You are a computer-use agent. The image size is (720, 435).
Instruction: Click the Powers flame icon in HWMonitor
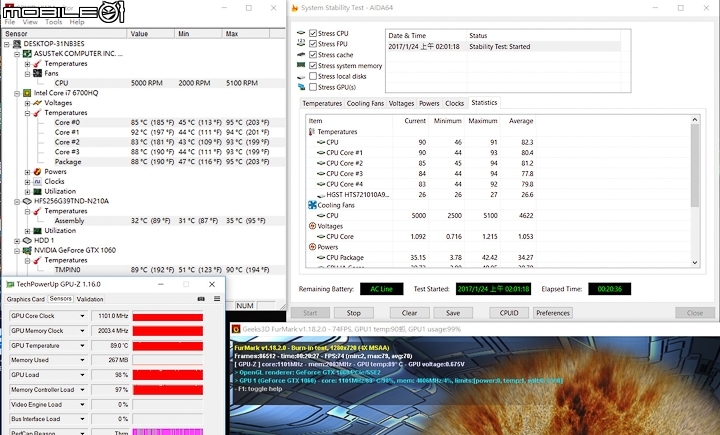point(37,171)
